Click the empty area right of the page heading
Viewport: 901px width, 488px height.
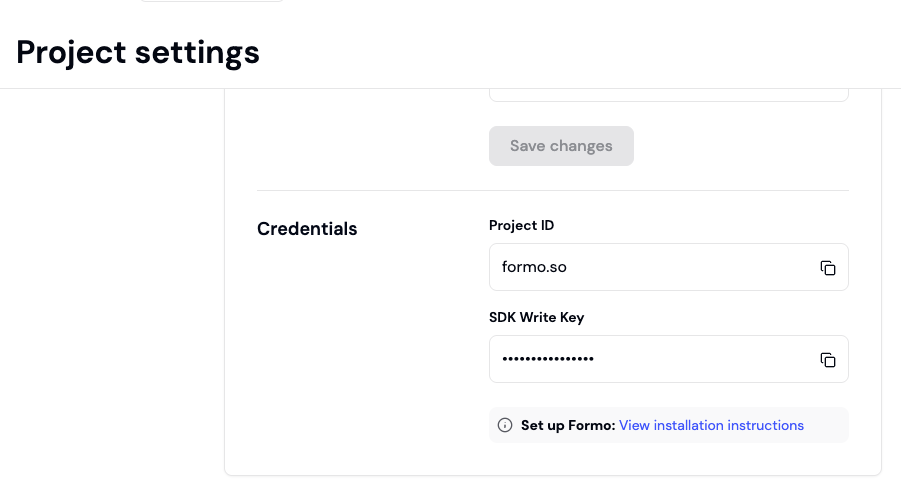pos(580,52)
